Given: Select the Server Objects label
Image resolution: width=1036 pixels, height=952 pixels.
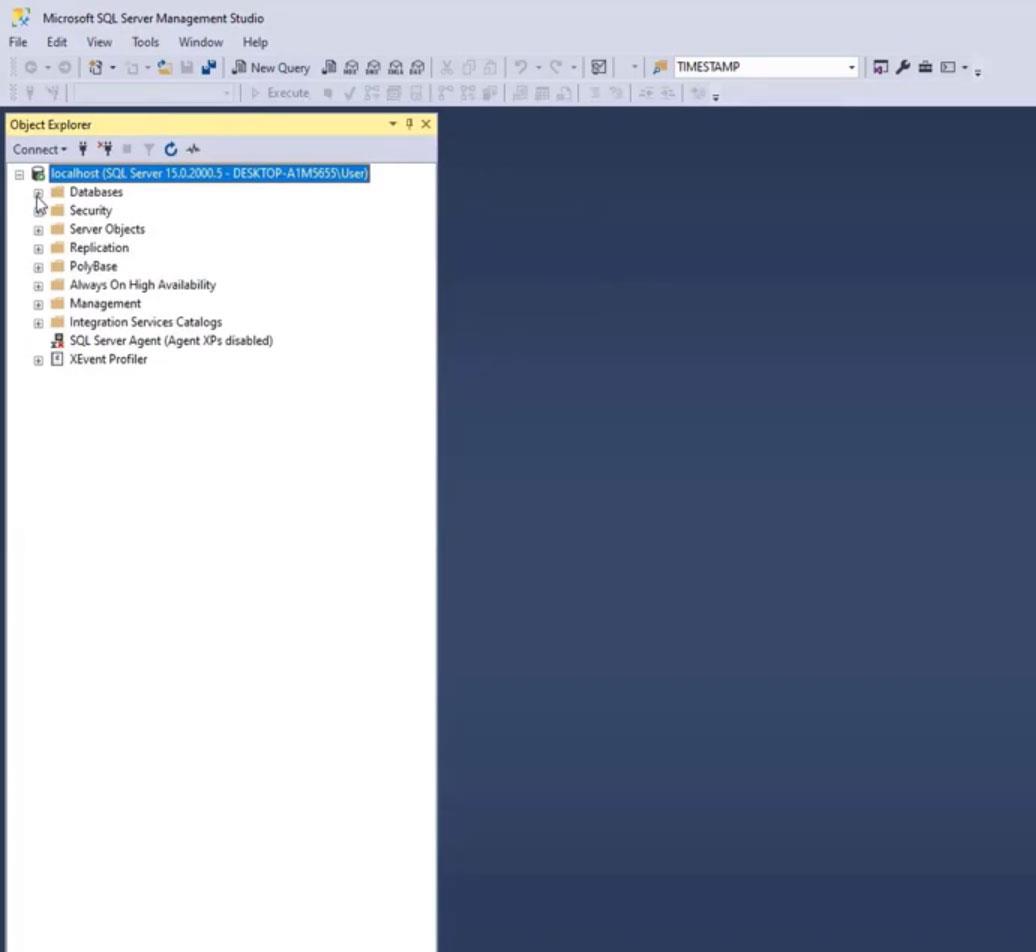Looking at the screenshot, I should pyautogui.click(x=107, y=229).
